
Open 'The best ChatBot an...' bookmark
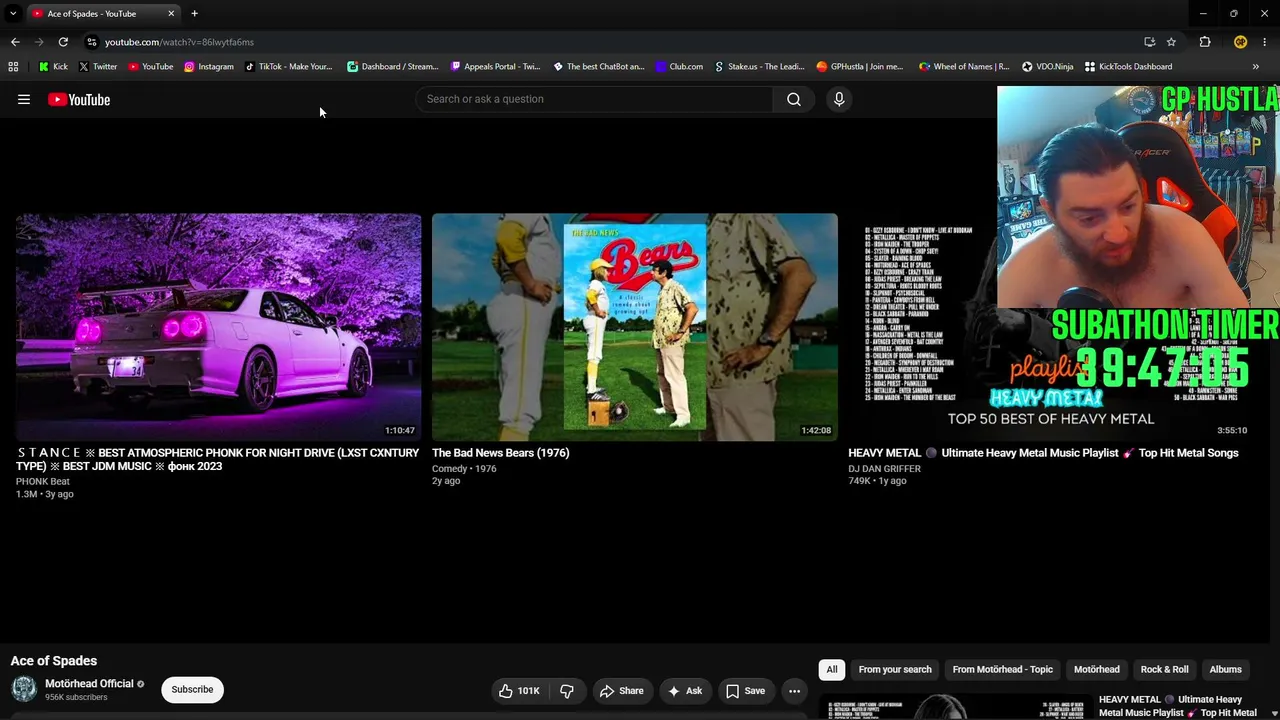click(x=598, y=67)
